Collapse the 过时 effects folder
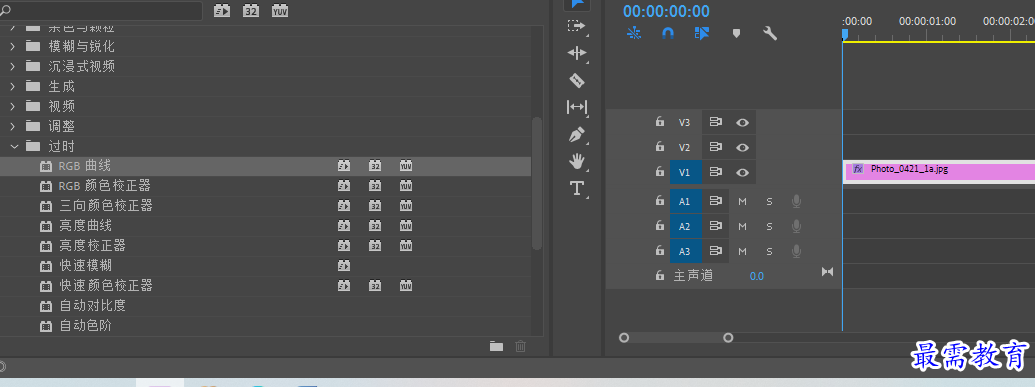The width and height of the screenshot is (1035, 387). 14,146
